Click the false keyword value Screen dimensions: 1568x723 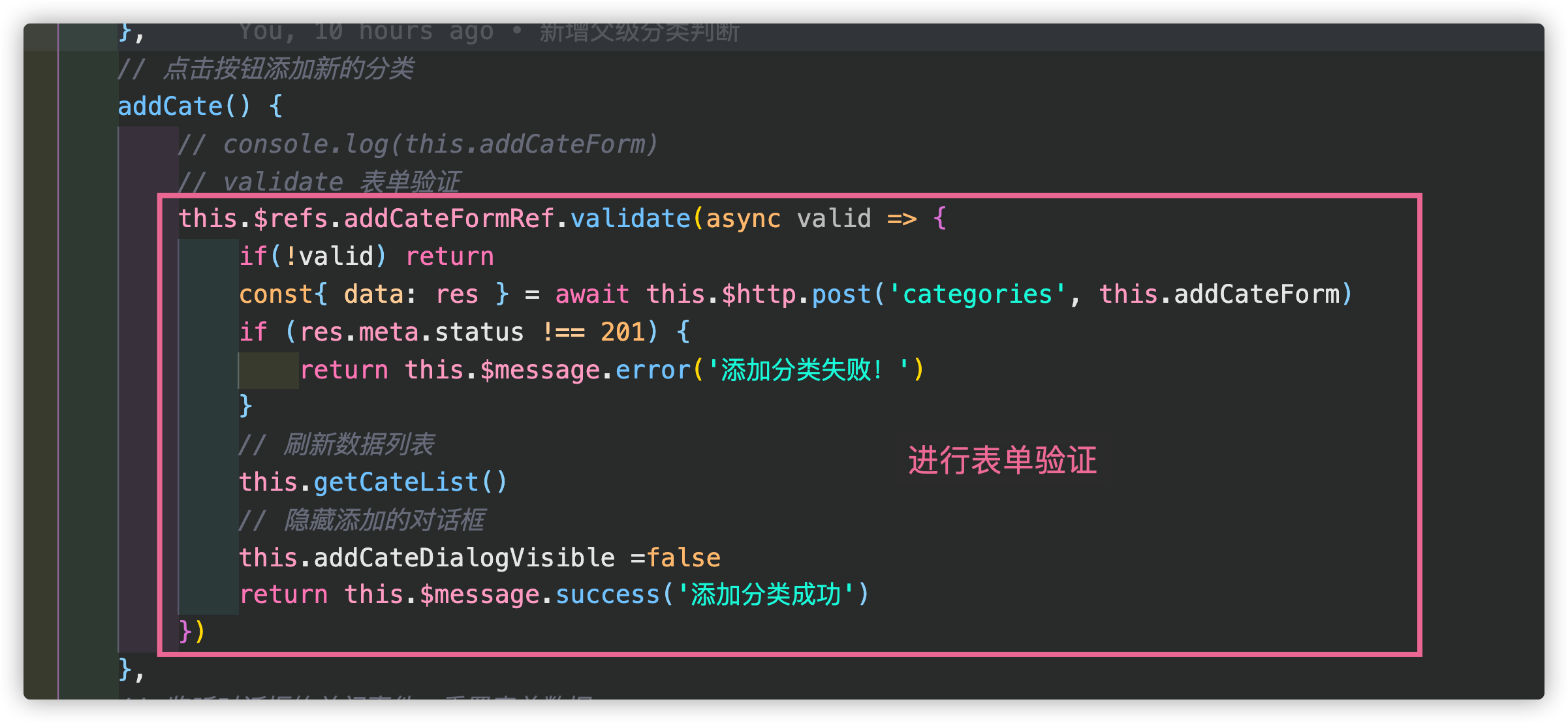[x=683, y=558]
